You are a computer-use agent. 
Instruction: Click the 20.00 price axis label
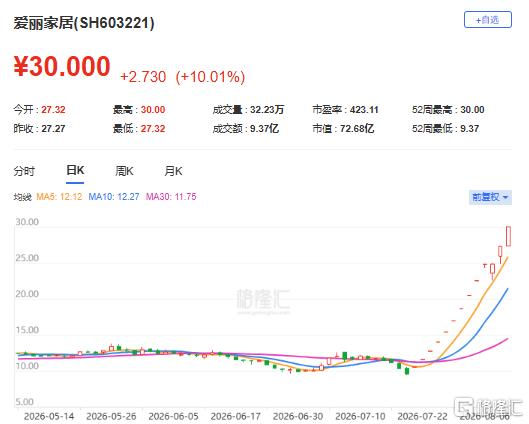coord(27,294)
